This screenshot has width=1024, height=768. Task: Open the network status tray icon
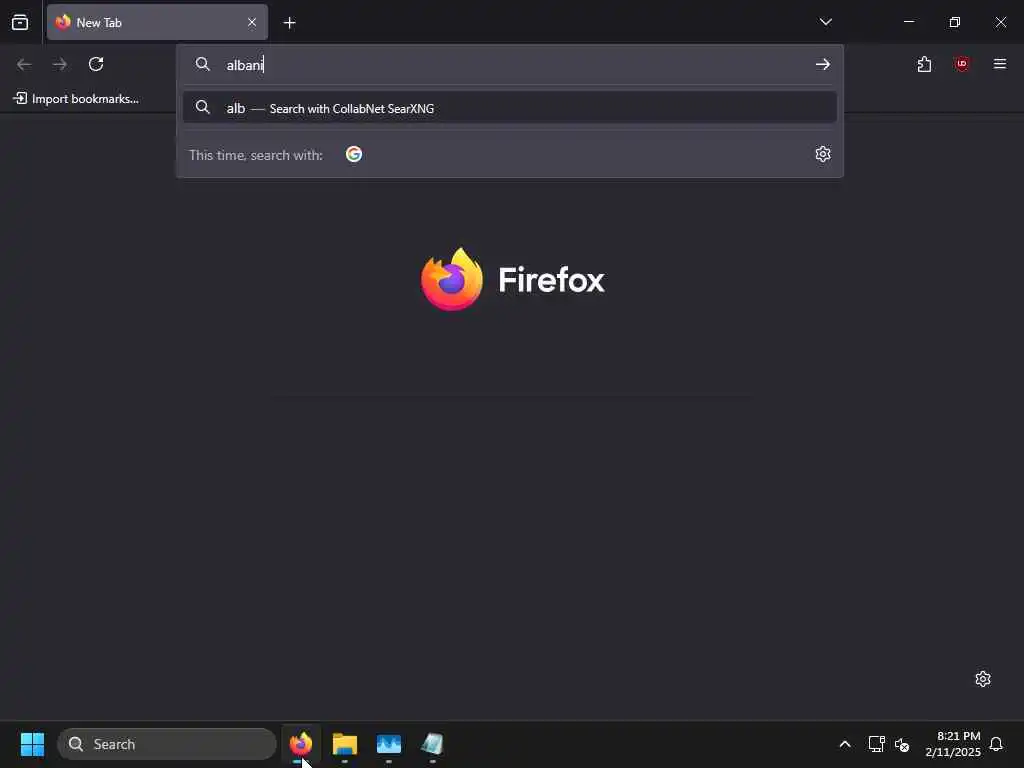tap(876, 744)
